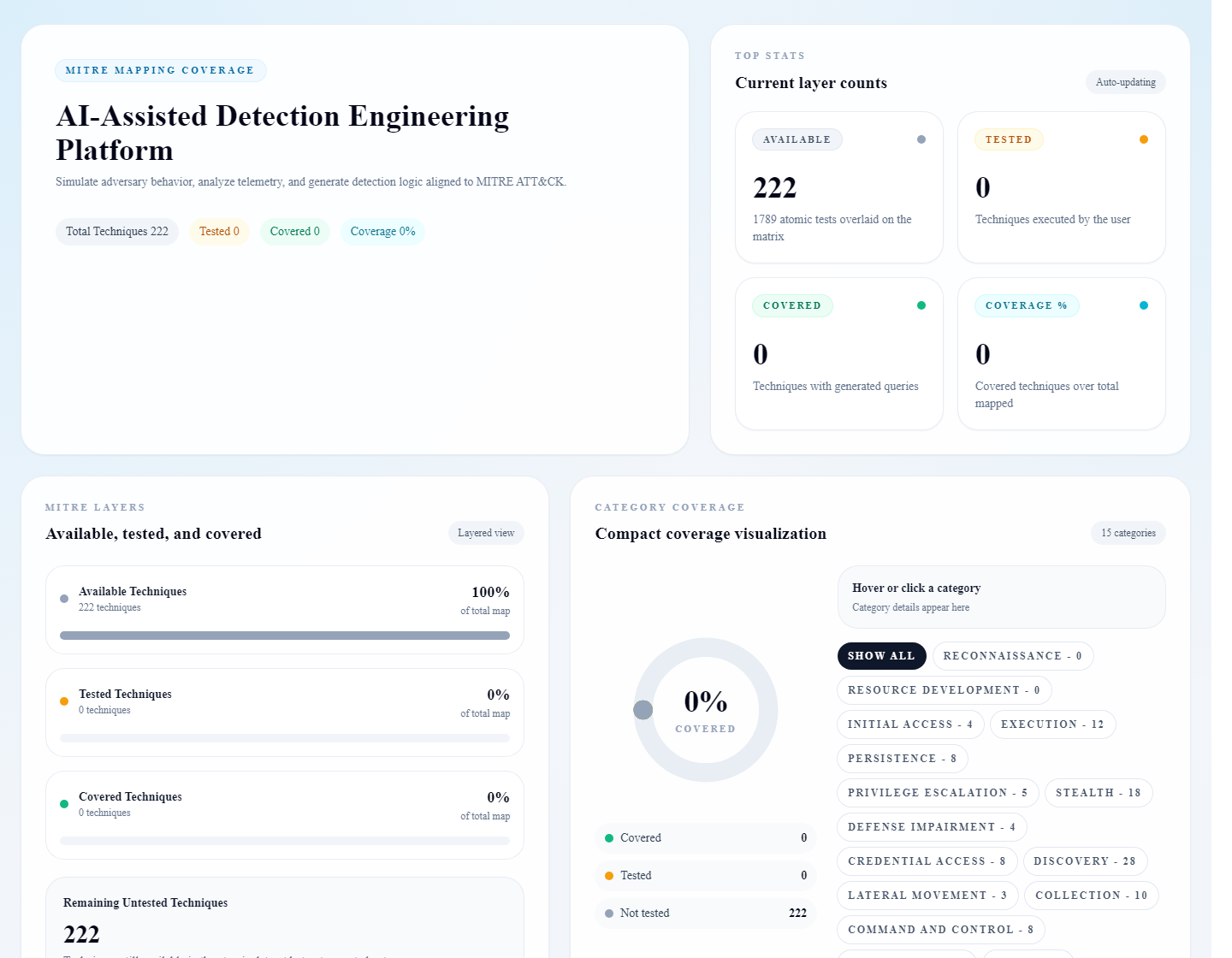
Task: Click the Auto-updating badge
Action: (1126, 82)
